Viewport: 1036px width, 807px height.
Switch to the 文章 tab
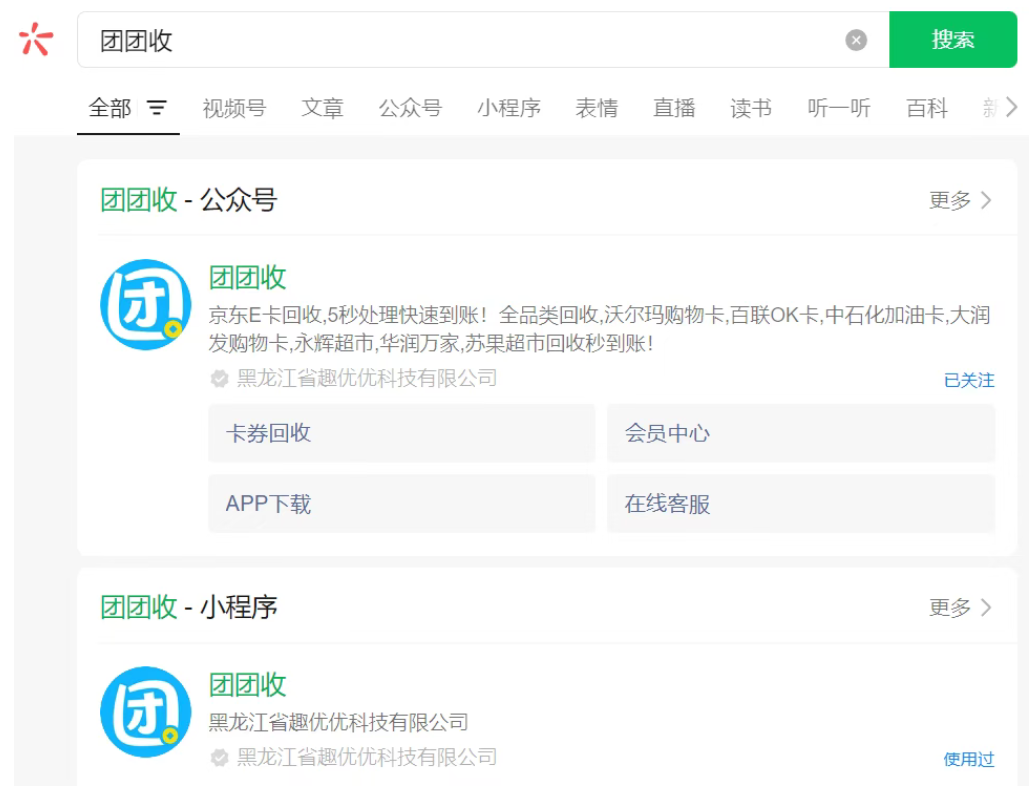point(322,108)
